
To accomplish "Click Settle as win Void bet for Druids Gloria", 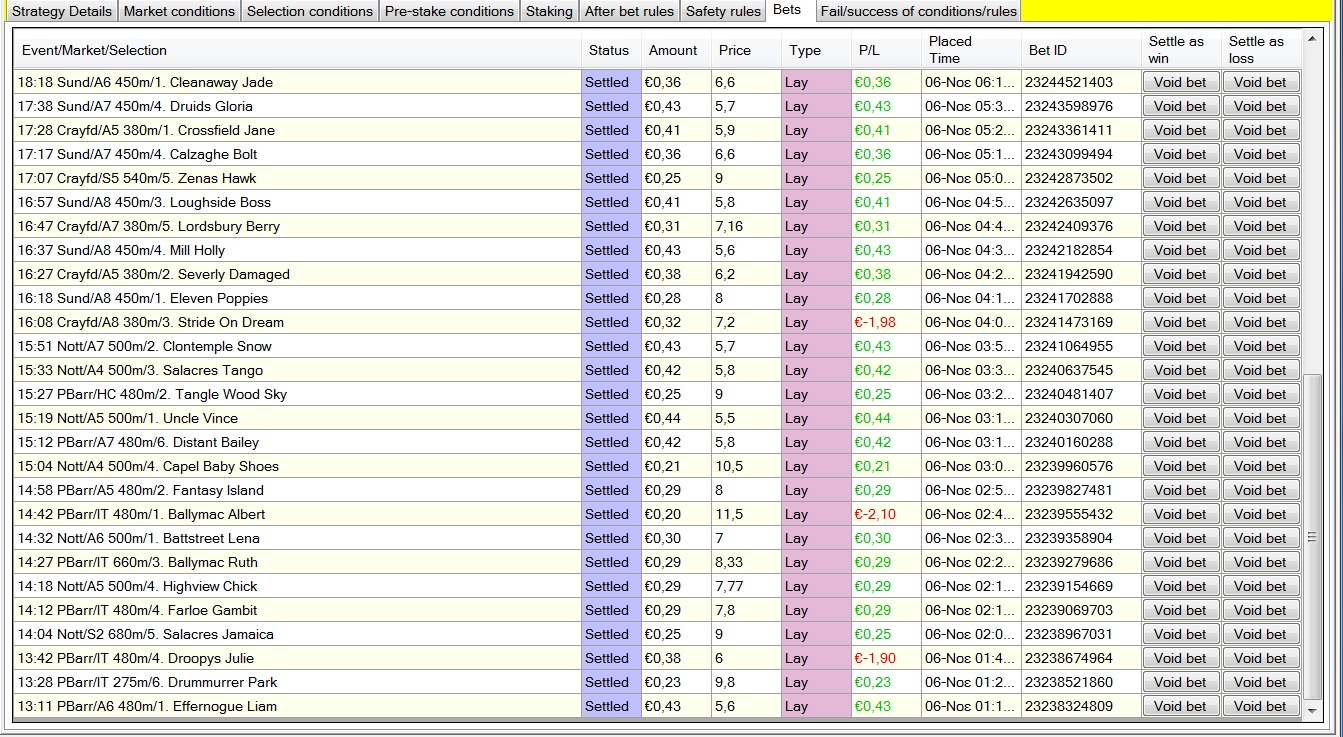I will coord(1180,106).
